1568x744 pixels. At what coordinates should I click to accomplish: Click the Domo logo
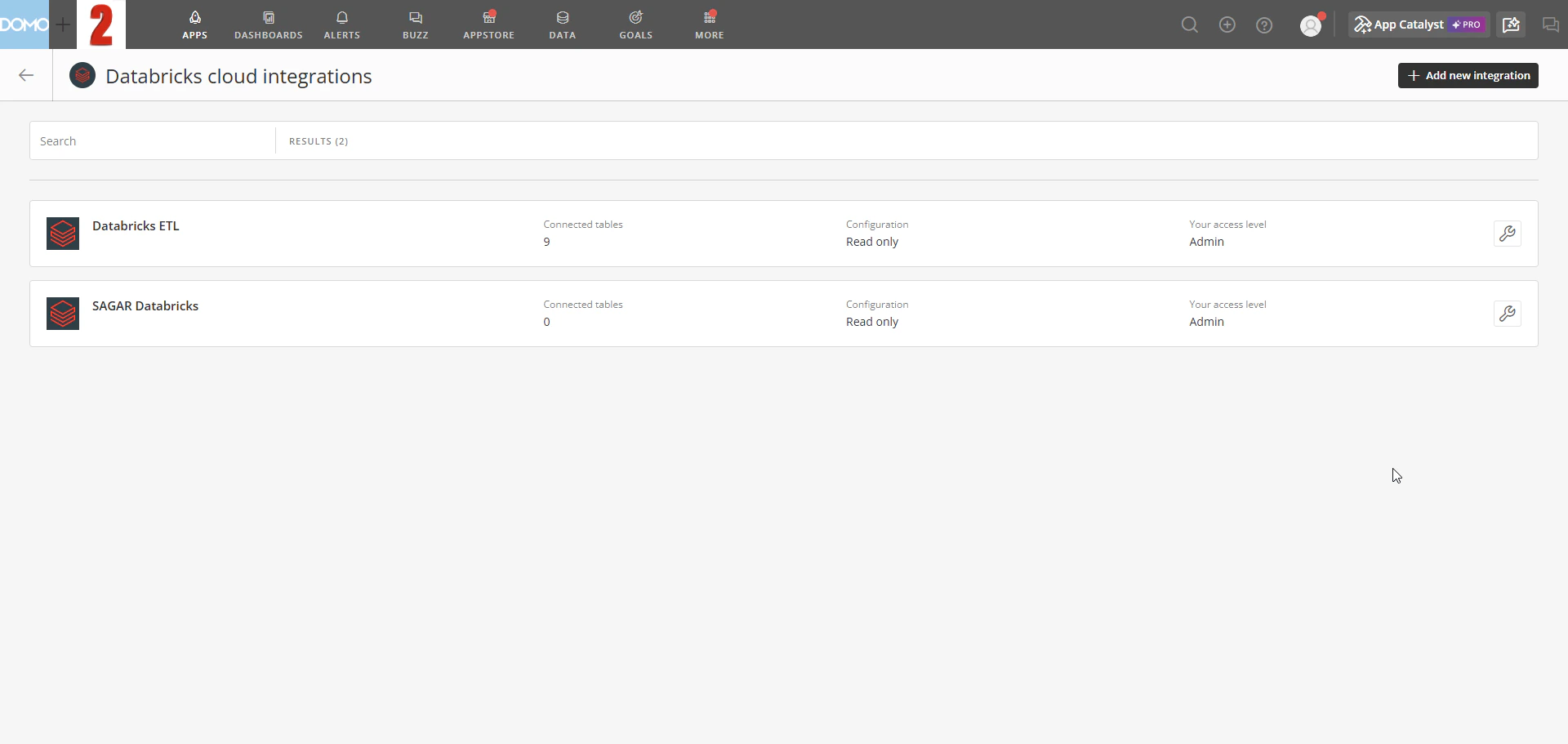[x=24, y=25]
